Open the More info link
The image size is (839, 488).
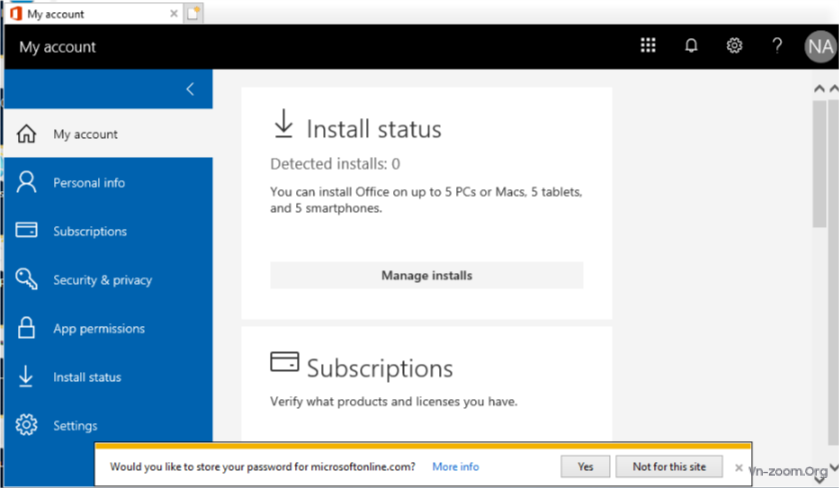coord(455,467)
